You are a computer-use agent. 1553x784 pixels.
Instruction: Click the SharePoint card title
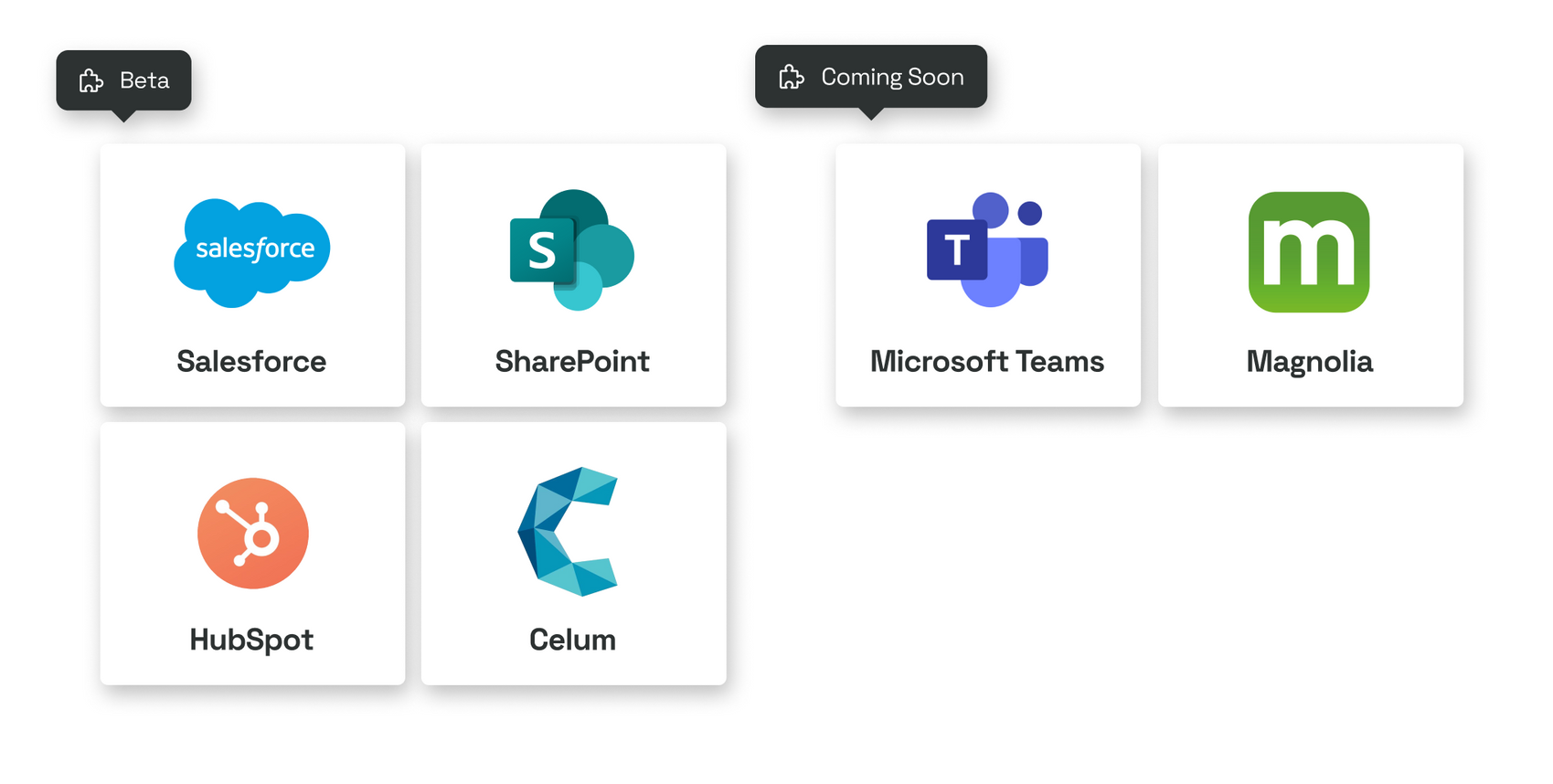click(572, 361)
